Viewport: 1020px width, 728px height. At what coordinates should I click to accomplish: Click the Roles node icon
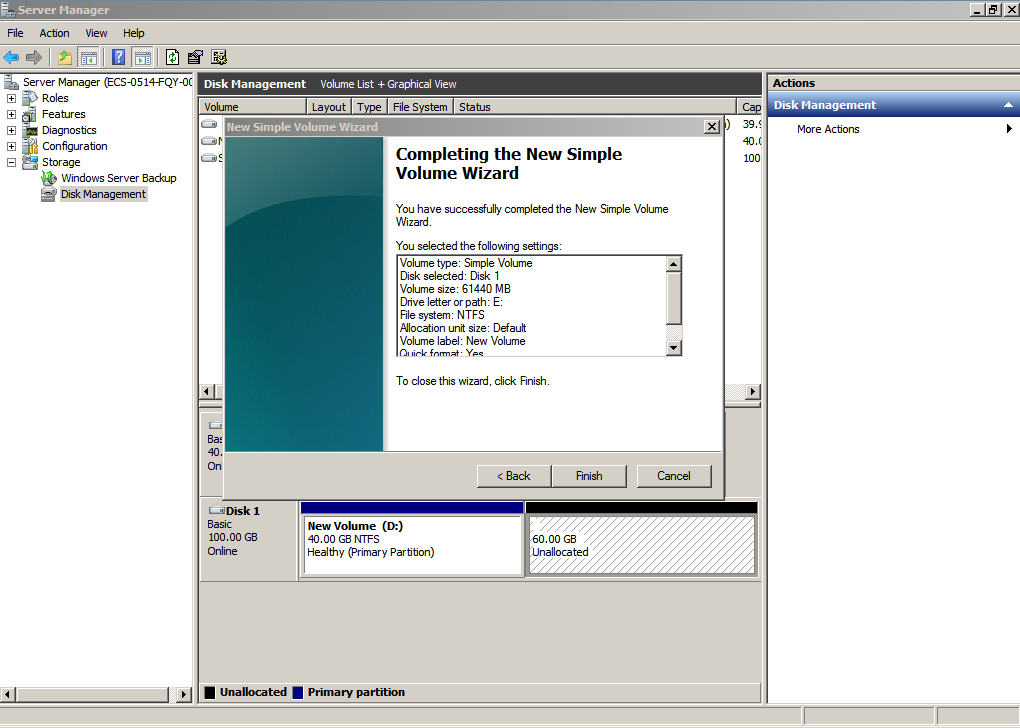[30, 98]
